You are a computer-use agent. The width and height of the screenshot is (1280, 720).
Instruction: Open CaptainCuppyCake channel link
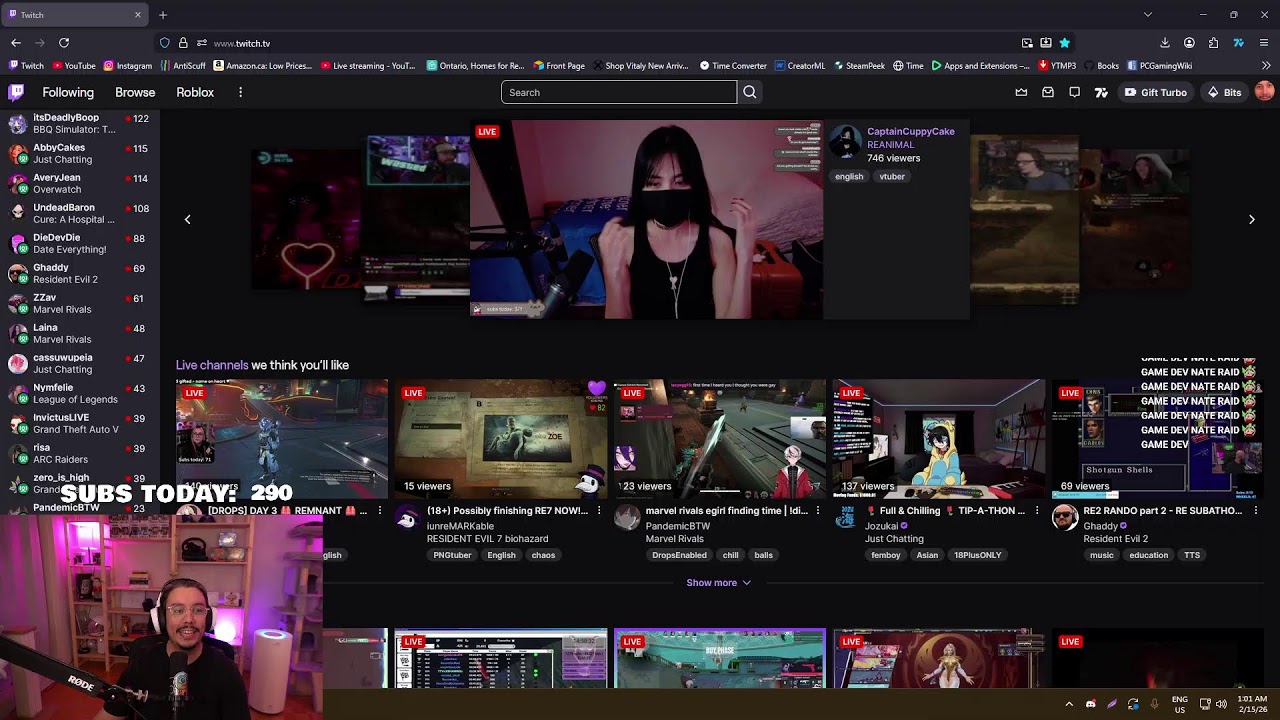pos(910,131)
